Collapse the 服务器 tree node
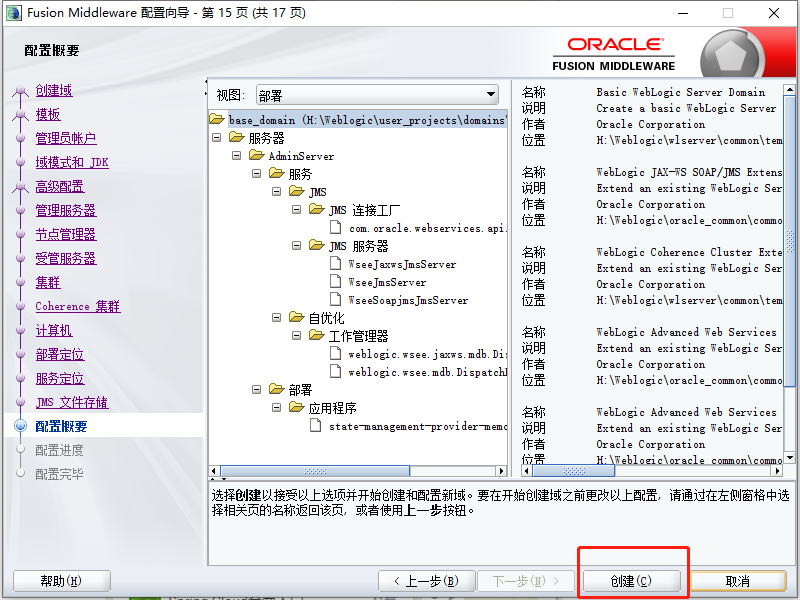Image resolution: width=800 pixels, height=600 pixels. 217,137
